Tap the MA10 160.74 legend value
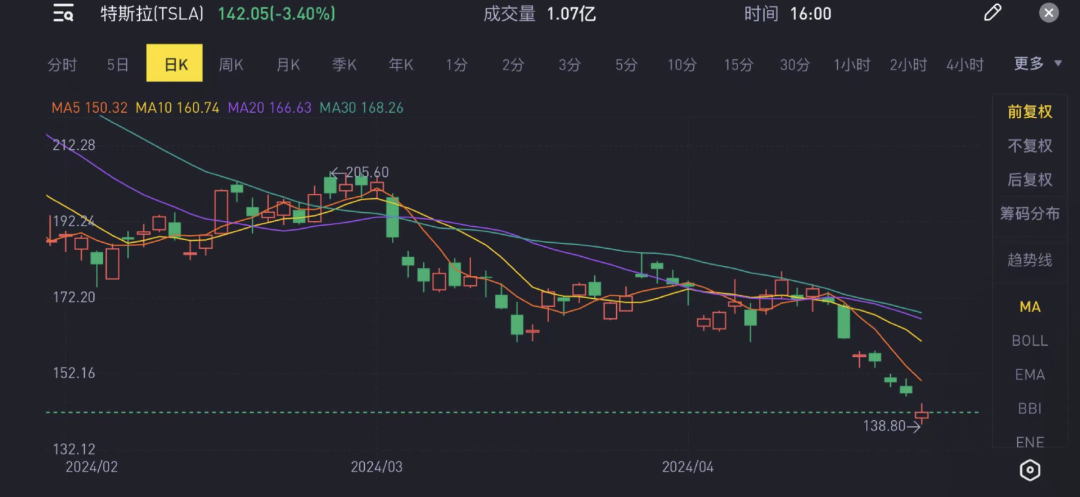This screenshot has width=1080, height=497. coord(177,107)
